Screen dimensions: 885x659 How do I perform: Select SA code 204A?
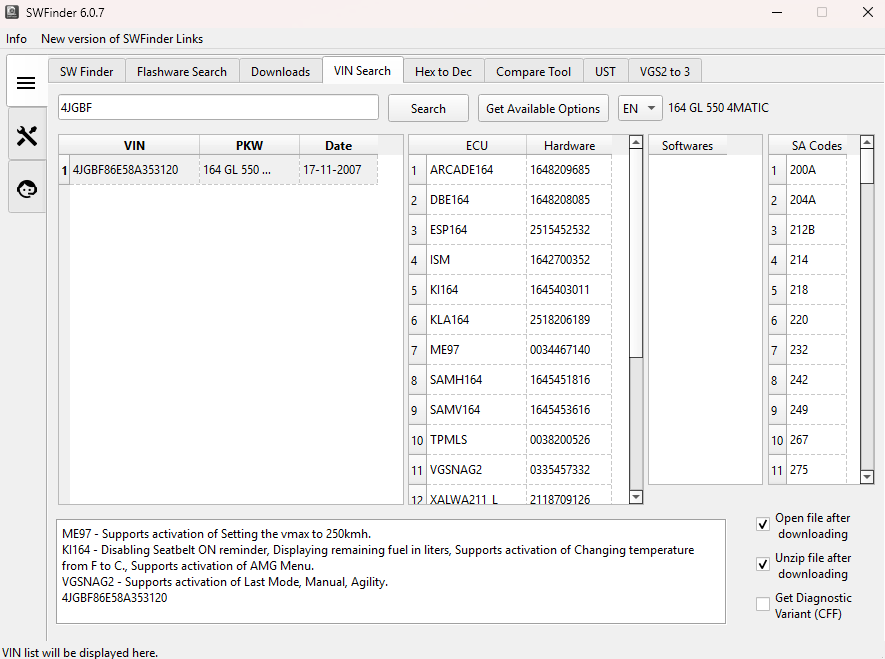coord(817,200)
